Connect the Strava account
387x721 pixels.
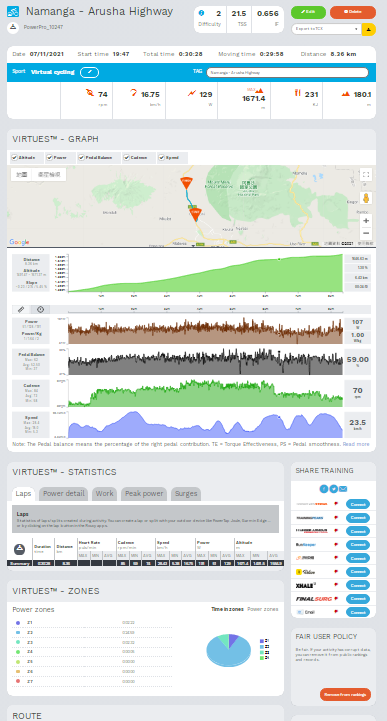click(x=358, y=504)
